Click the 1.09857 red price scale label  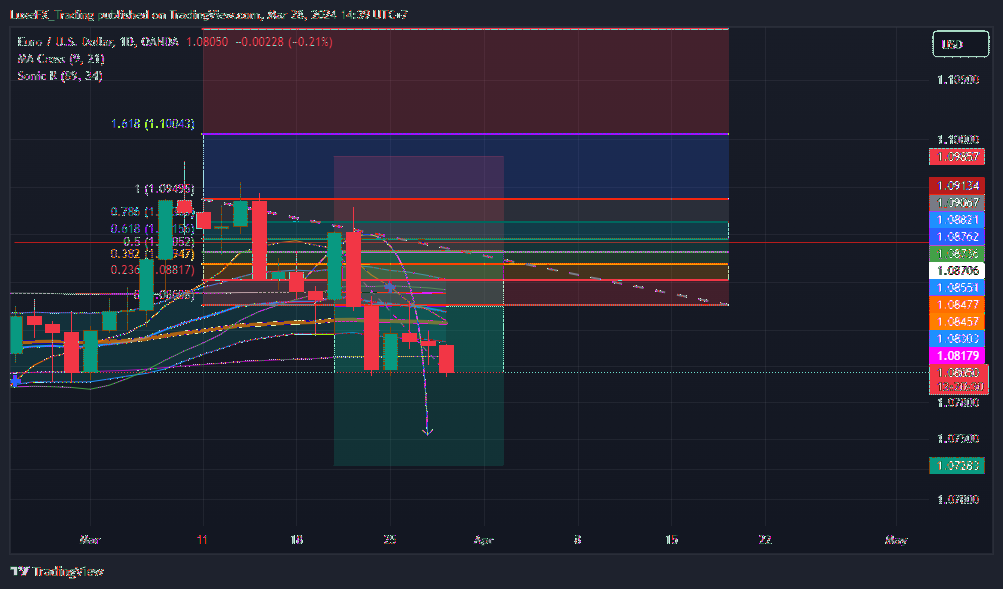957,157
